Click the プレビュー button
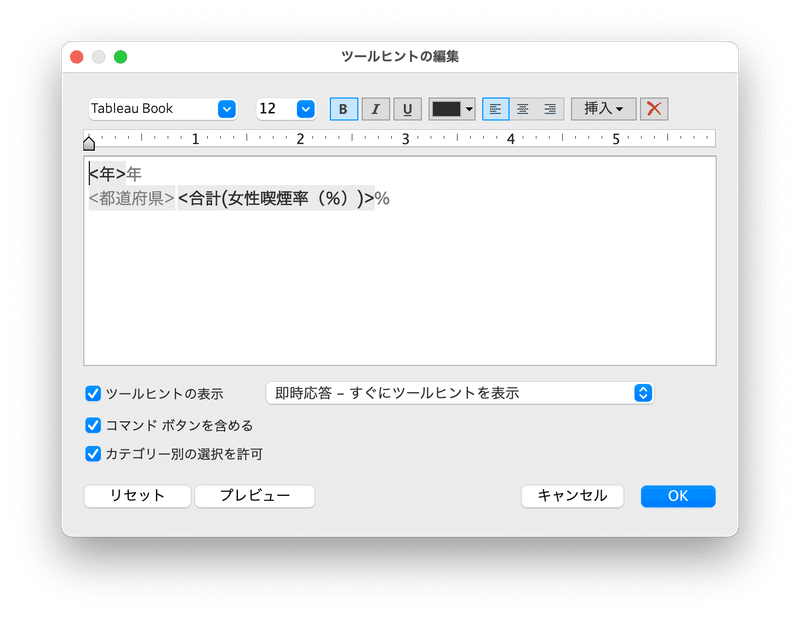The image size is (800, 618). click(x=255, y=496)
